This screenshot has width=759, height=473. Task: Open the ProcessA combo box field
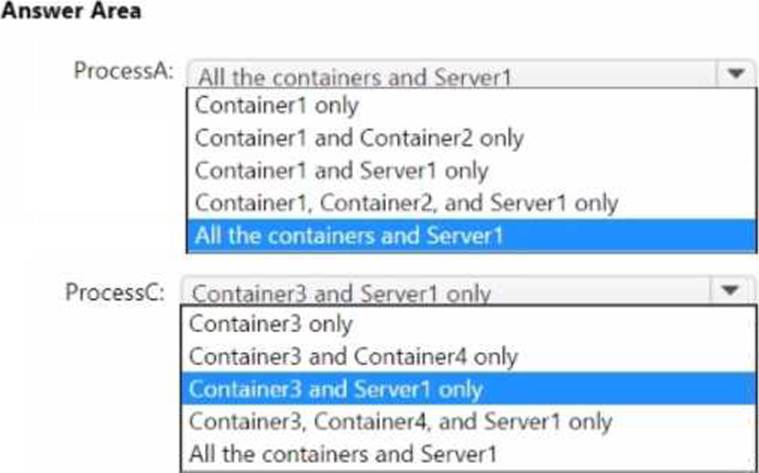click(x=450, y=75)
